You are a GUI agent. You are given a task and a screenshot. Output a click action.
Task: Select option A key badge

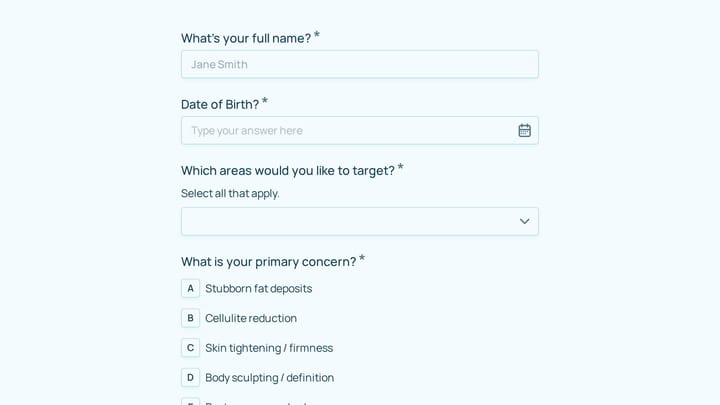[x=190, y=288]
